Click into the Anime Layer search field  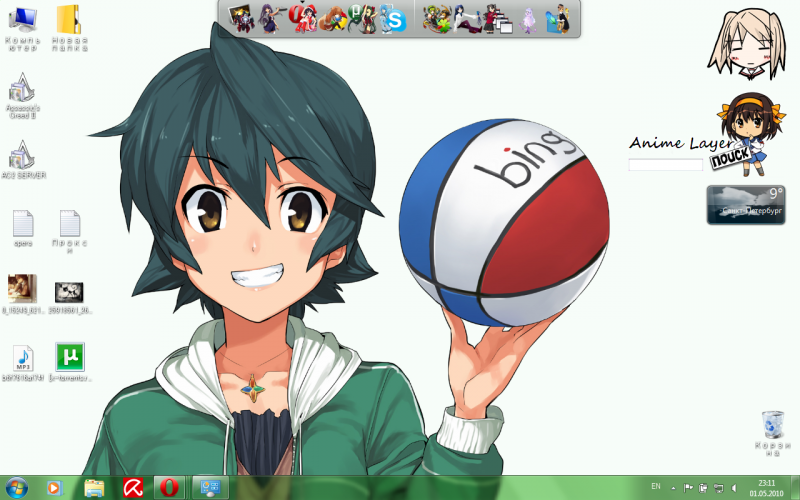tap(665, 164)
